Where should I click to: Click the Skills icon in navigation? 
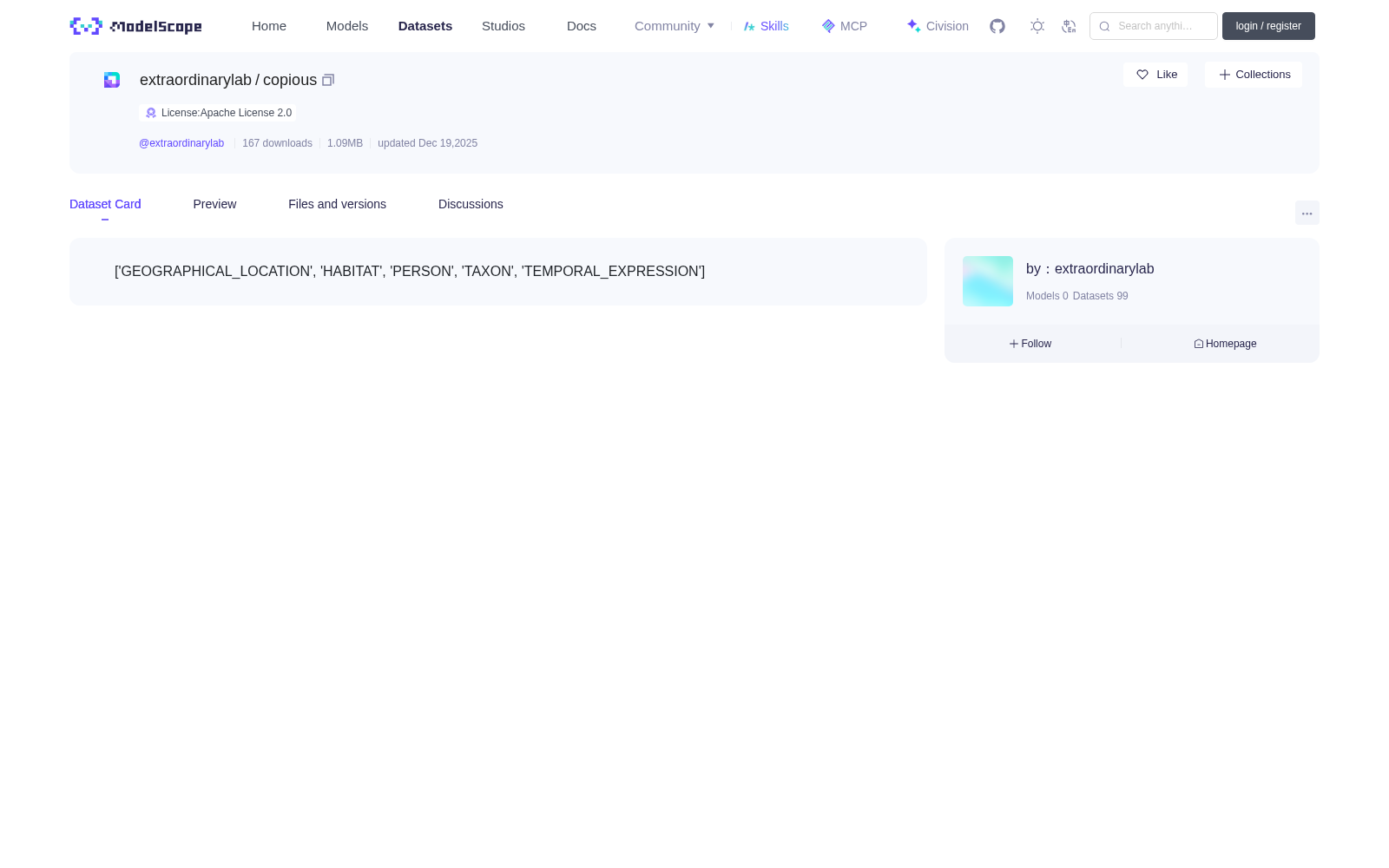(749, 26)
